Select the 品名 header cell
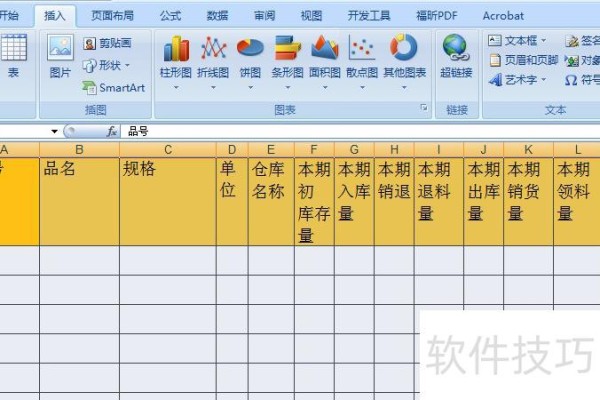The image size is (600, 400). (79, 201)
